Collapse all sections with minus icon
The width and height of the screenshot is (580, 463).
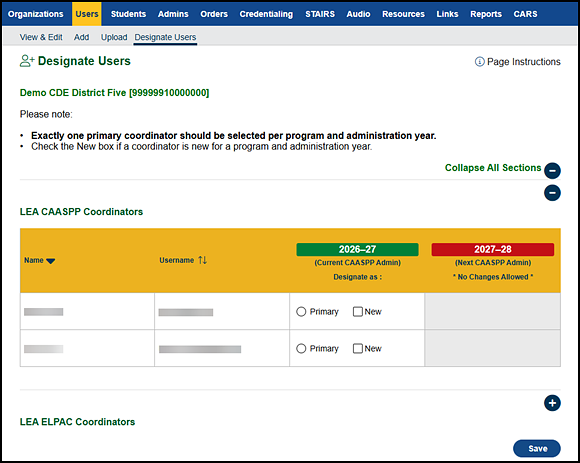tap(552, 171)
